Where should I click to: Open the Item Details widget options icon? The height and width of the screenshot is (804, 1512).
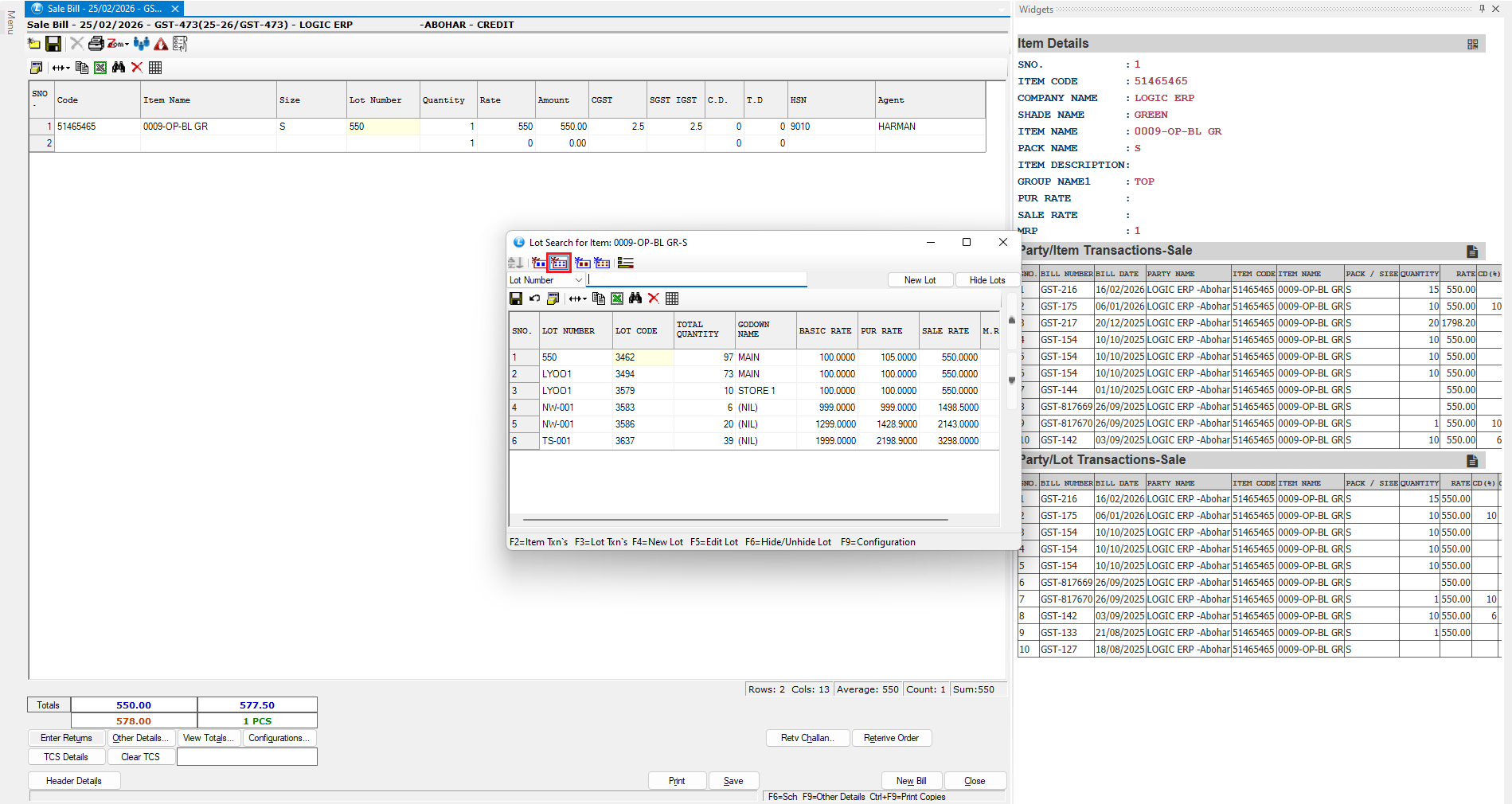click(1472, 45)
